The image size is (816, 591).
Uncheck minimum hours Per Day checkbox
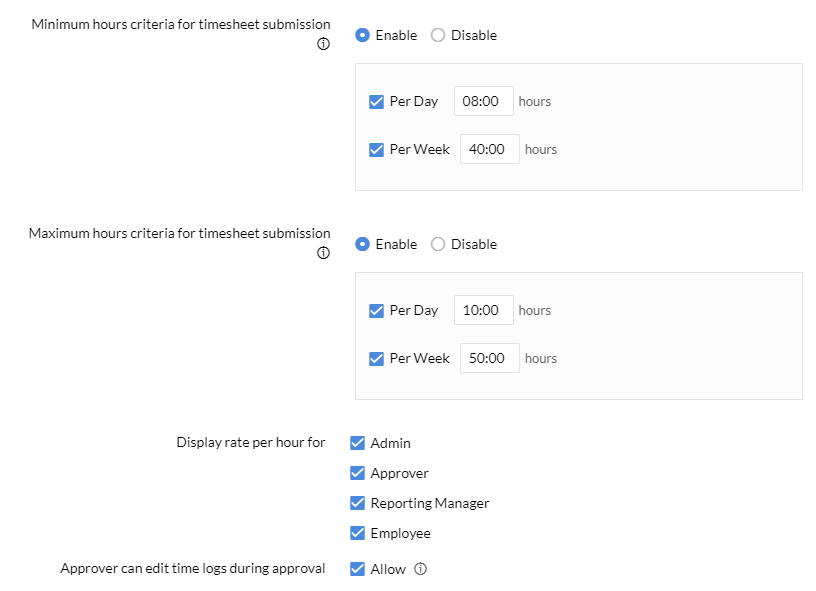pos(376,101)
